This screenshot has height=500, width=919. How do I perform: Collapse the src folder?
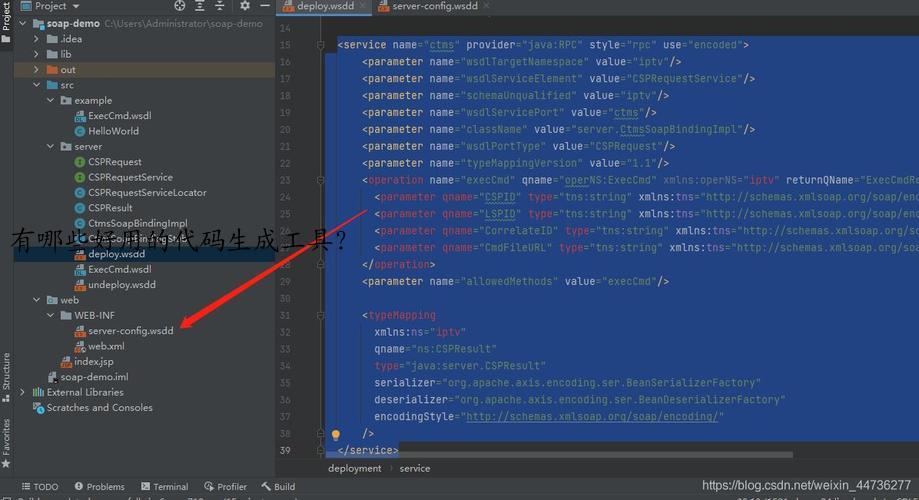(38, 85)
